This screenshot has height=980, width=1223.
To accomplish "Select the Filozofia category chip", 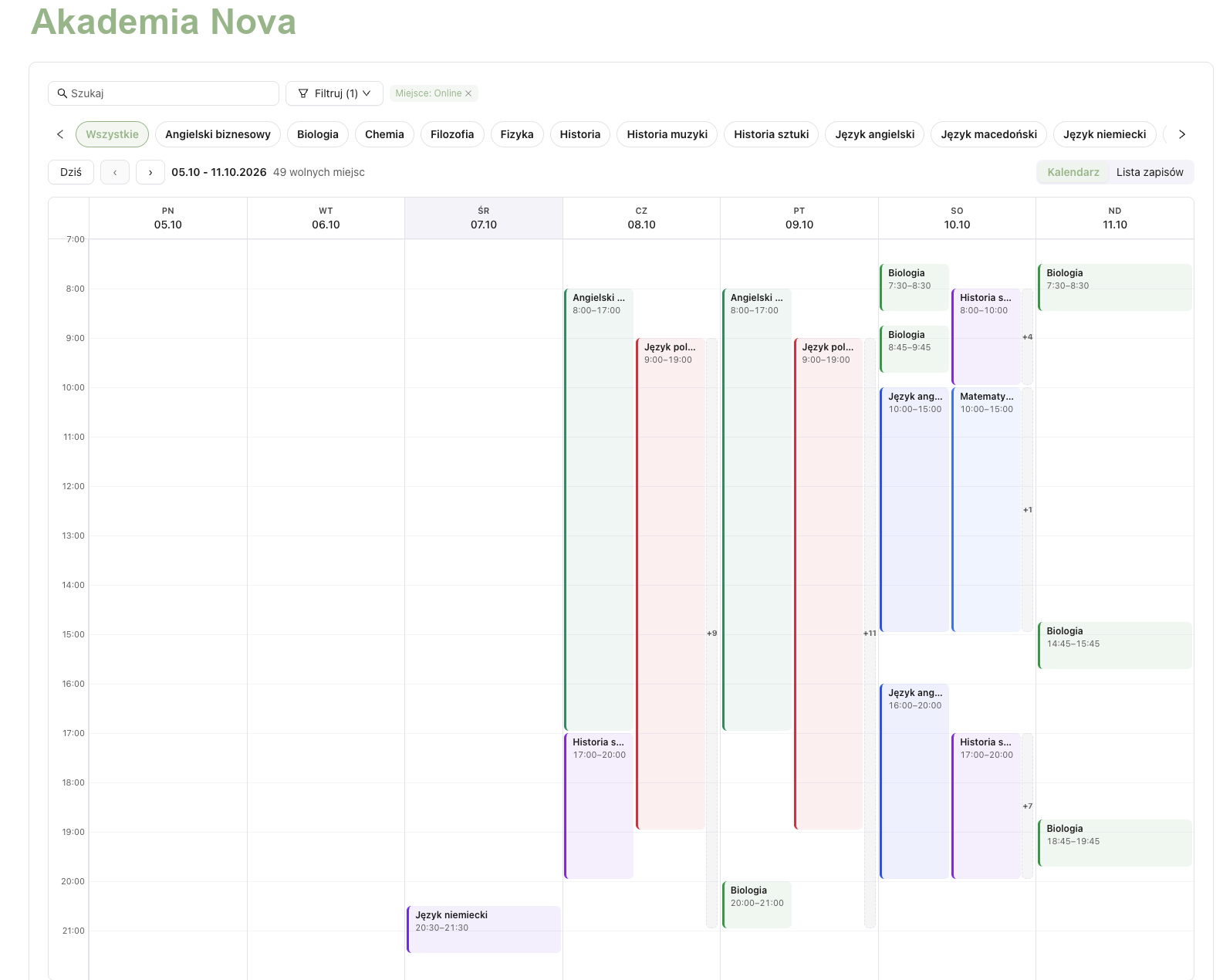I will pyautogui.click(x=452, y=134).
